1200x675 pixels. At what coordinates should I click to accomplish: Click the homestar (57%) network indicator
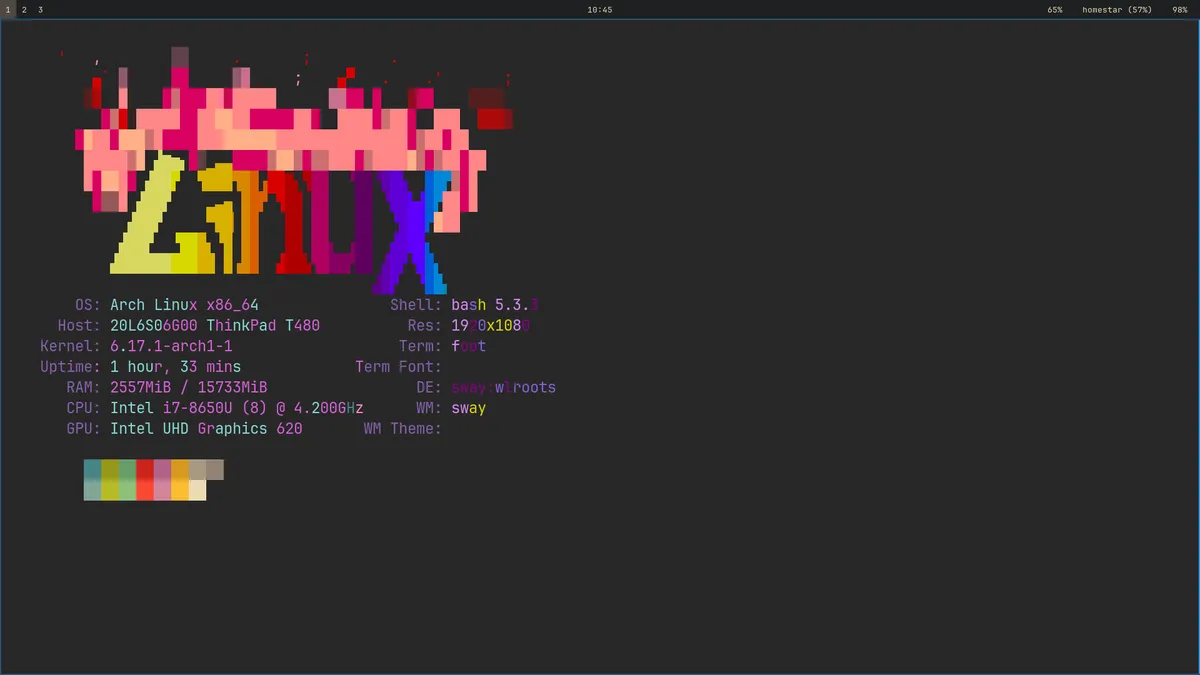coord(1116,9)
